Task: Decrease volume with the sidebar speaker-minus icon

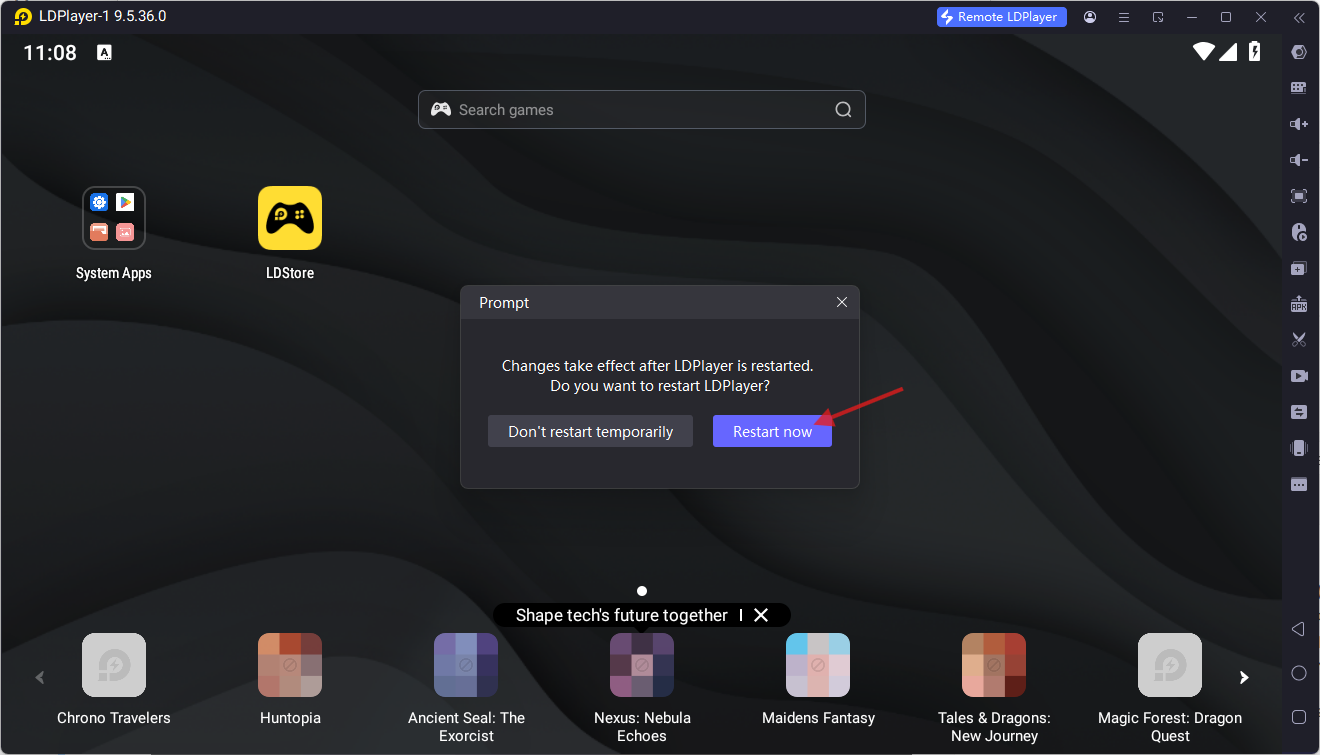Action: (x=1299, y=160)
